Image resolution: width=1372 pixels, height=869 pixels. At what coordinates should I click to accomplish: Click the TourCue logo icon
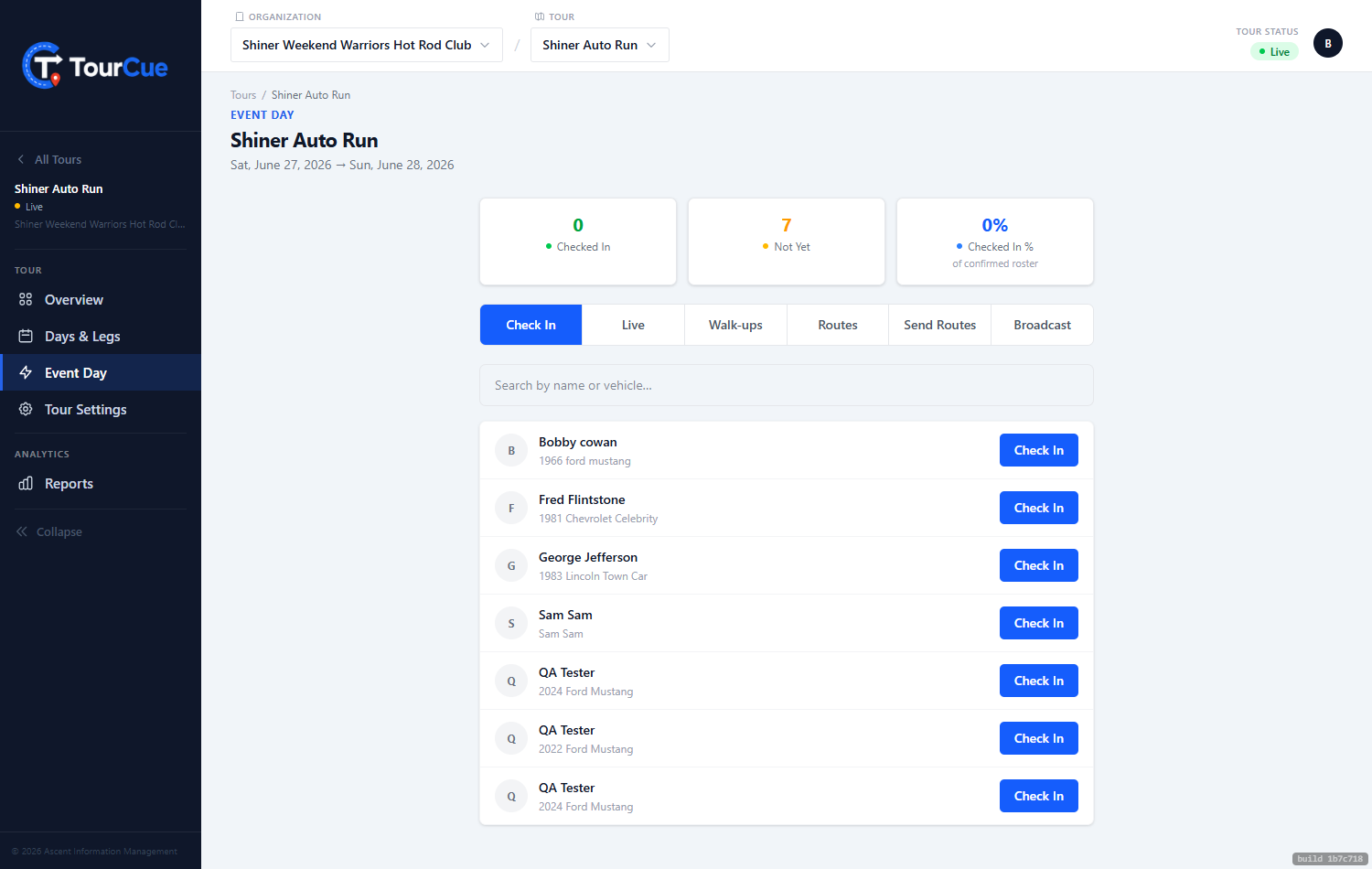click(42, 66)
